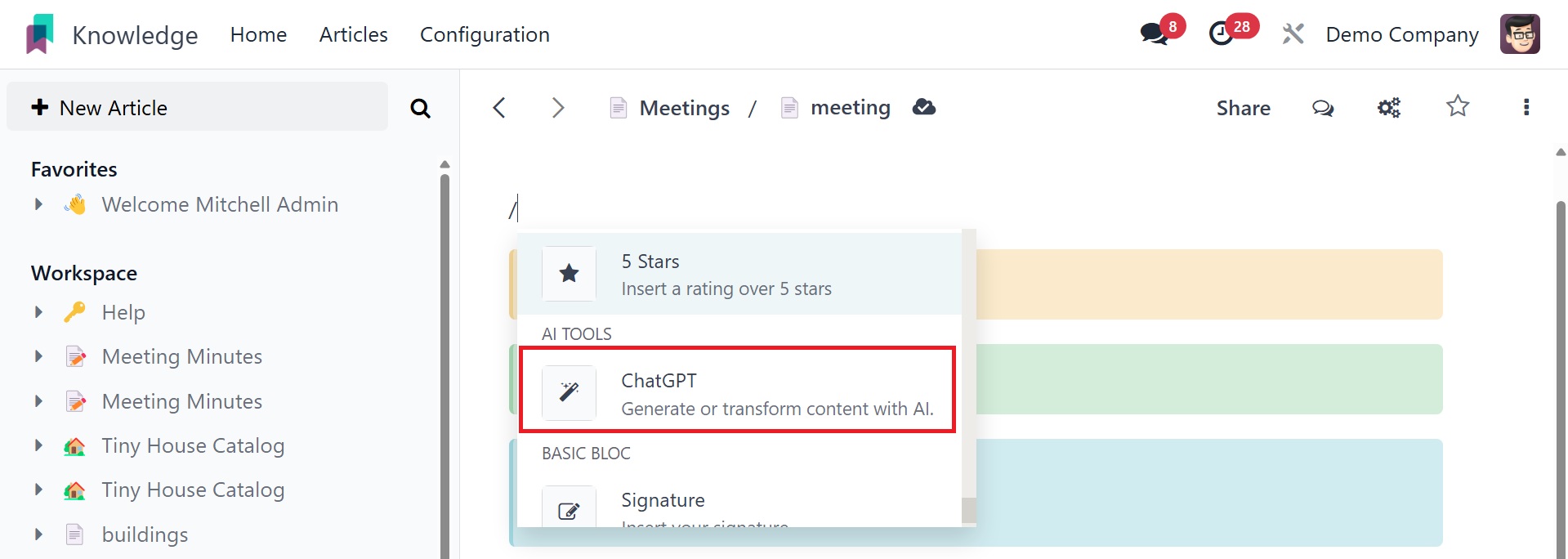Viewport: 1568px width, 559px height.
Task: Open the article properties gears icon
Action: pos(1389,108)
